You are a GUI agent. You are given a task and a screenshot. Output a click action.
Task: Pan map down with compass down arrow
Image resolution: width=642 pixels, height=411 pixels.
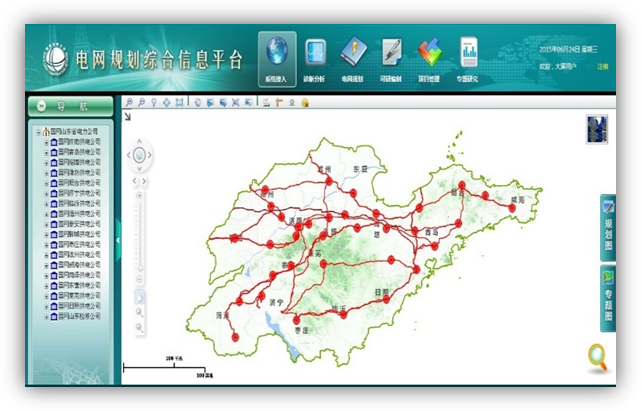[x=139, y=168]
